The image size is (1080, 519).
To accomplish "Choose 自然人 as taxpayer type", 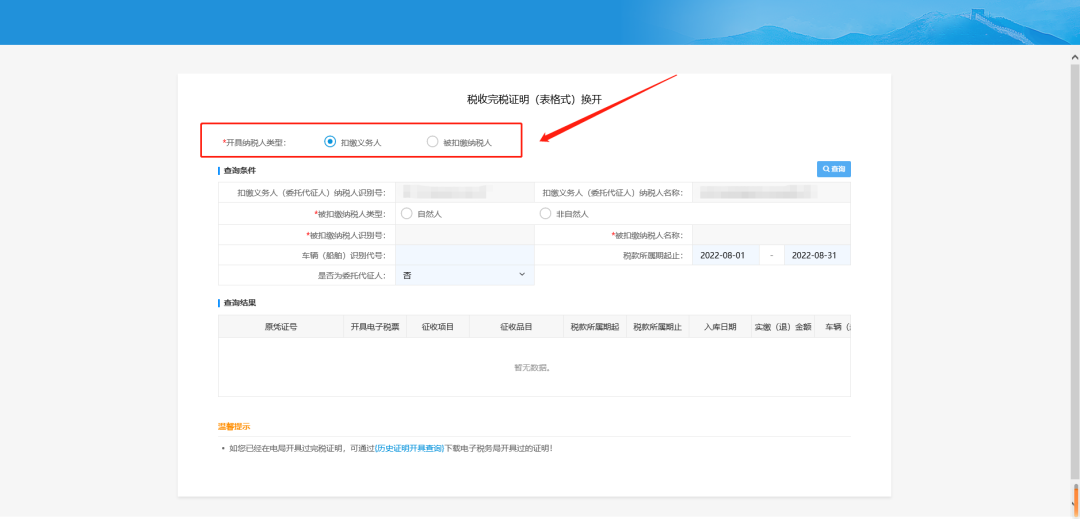I will pyautogui.click(x=407, y=213).
